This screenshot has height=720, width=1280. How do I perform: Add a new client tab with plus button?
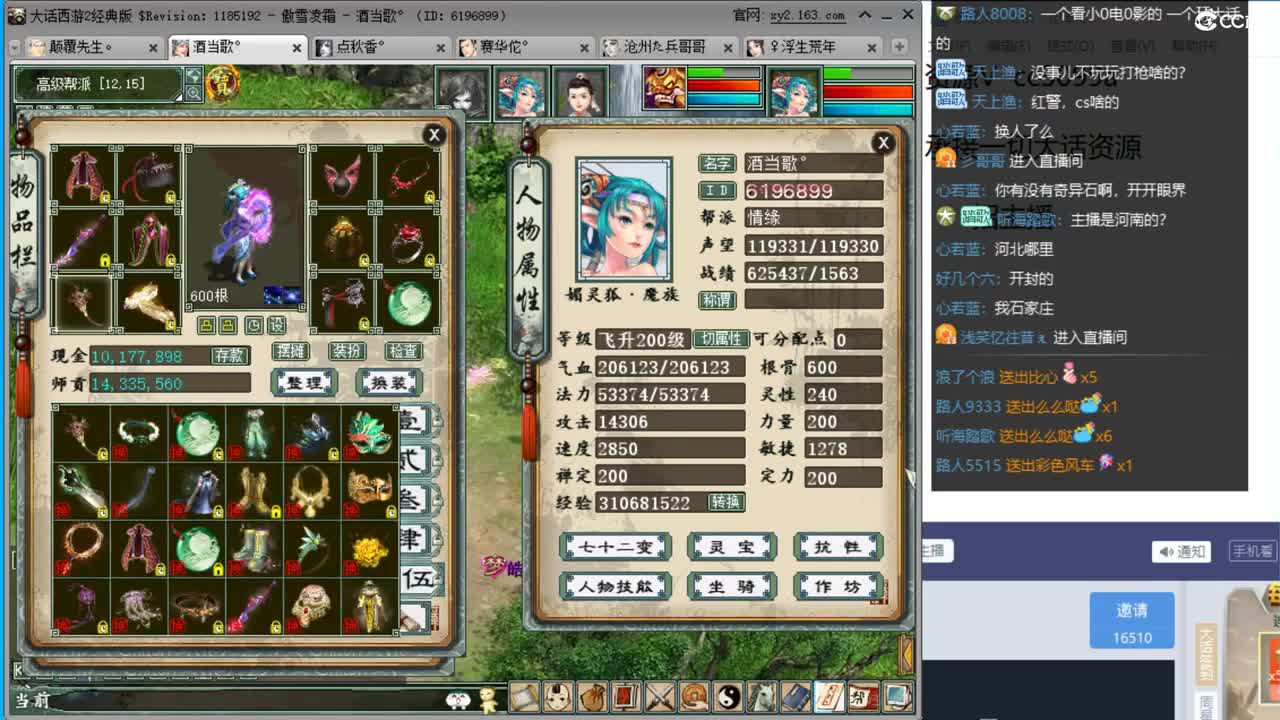click(x=899, y=47)
